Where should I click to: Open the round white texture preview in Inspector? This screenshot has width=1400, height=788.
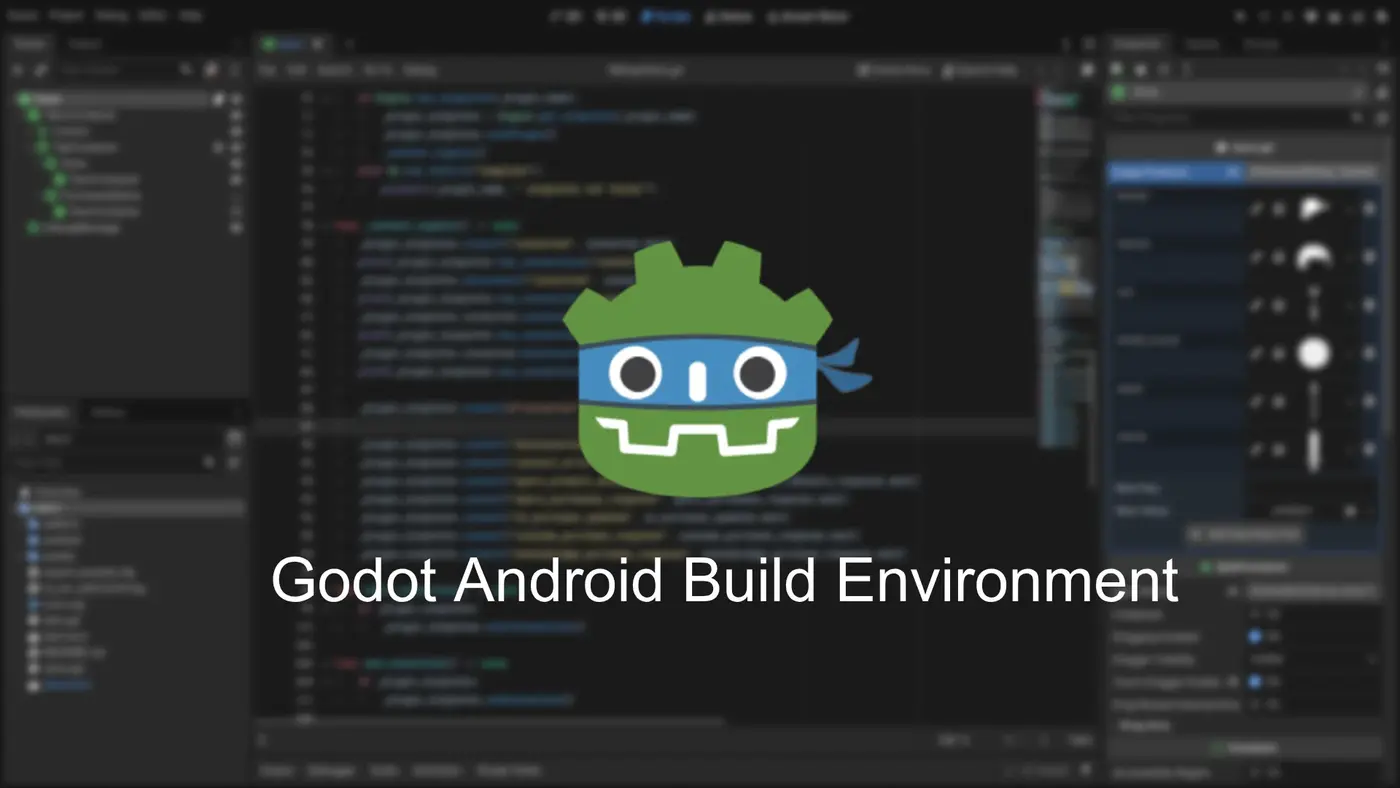[1314, 353]
